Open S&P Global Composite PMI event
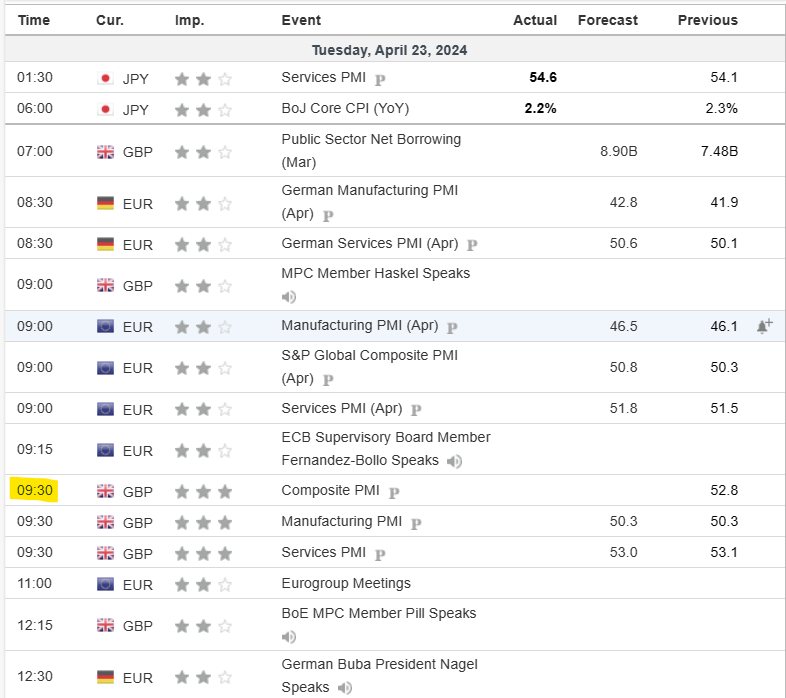 pos(369,354)
